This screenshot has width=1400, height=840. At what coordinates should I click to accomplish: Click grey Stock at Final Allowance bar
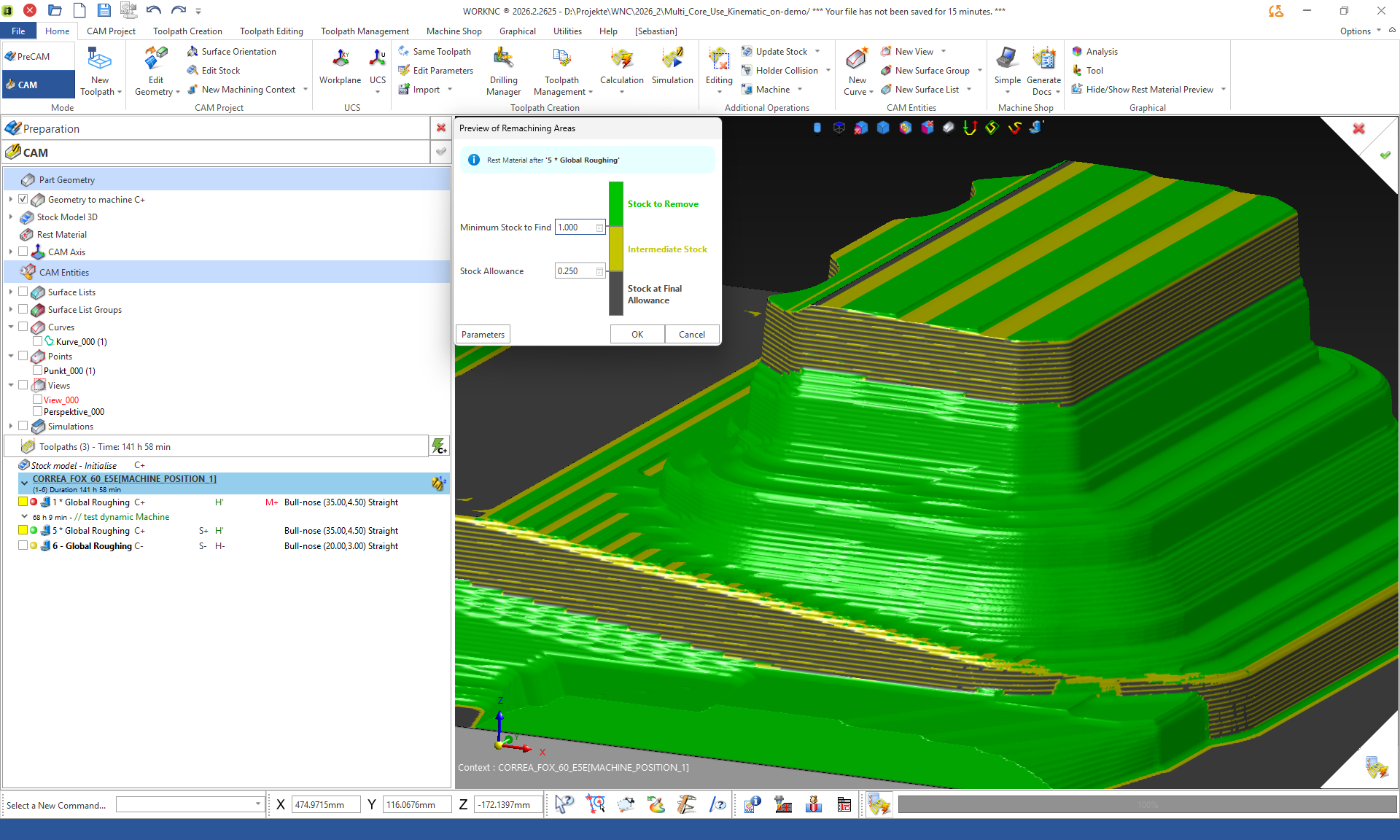pos(616,294)
